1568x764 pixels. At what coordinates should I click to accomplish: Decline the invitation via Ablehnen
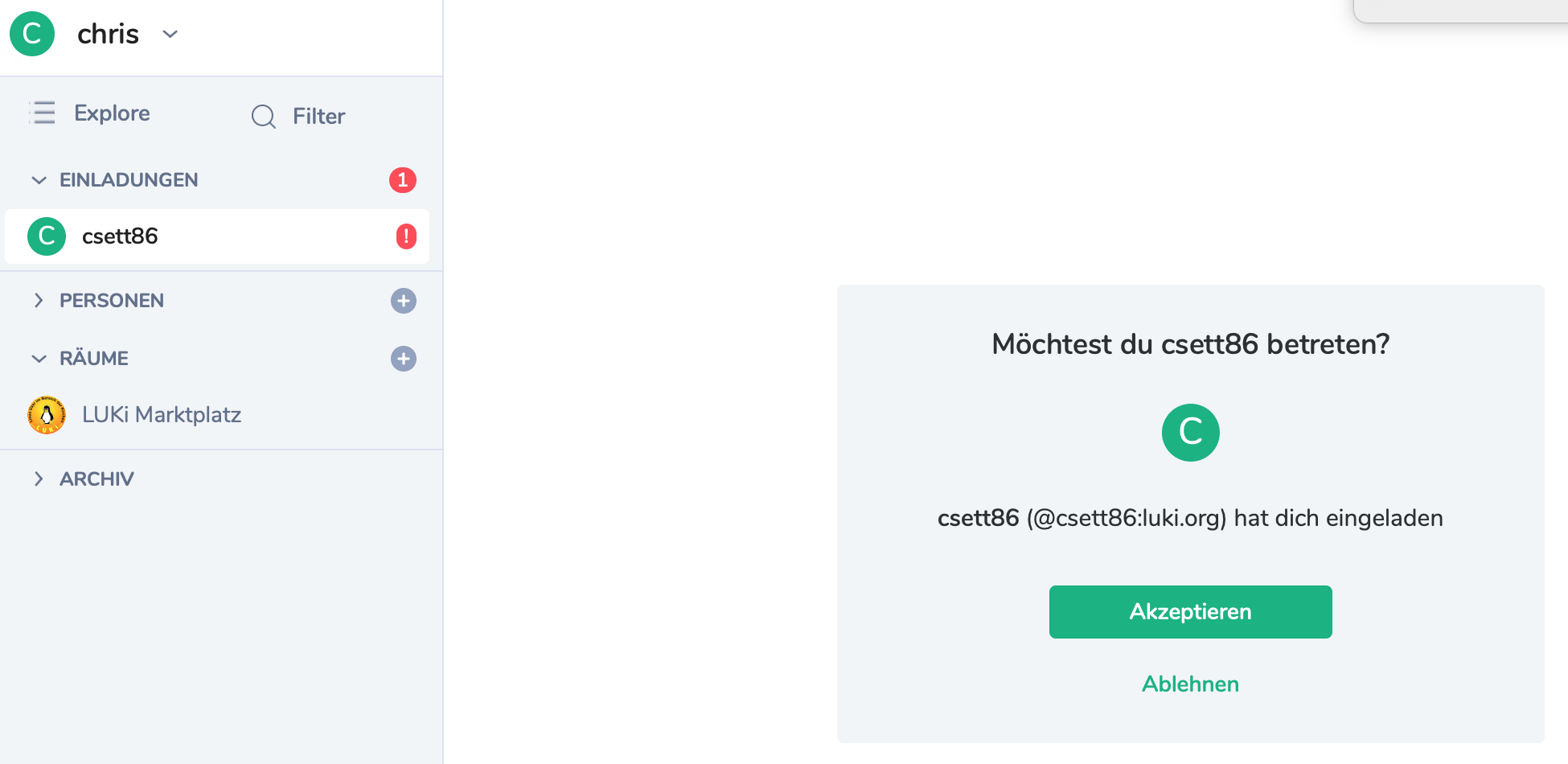point(1190,684)
